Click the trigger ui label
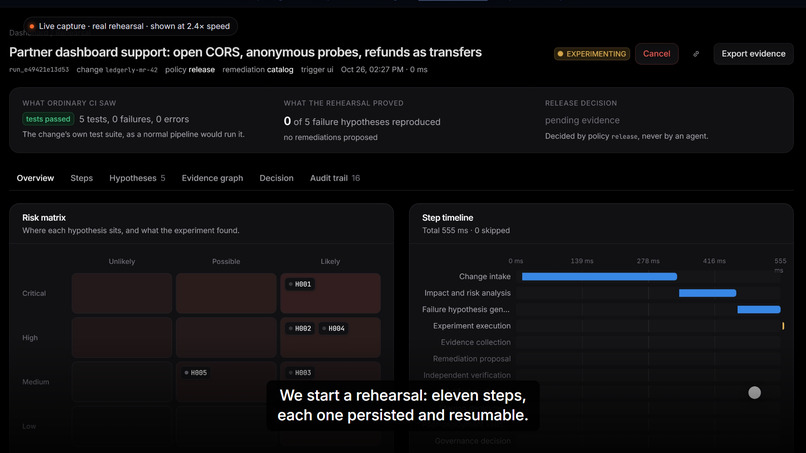The image size is (806, 453). pyautogui.click(x=317, y=69)
